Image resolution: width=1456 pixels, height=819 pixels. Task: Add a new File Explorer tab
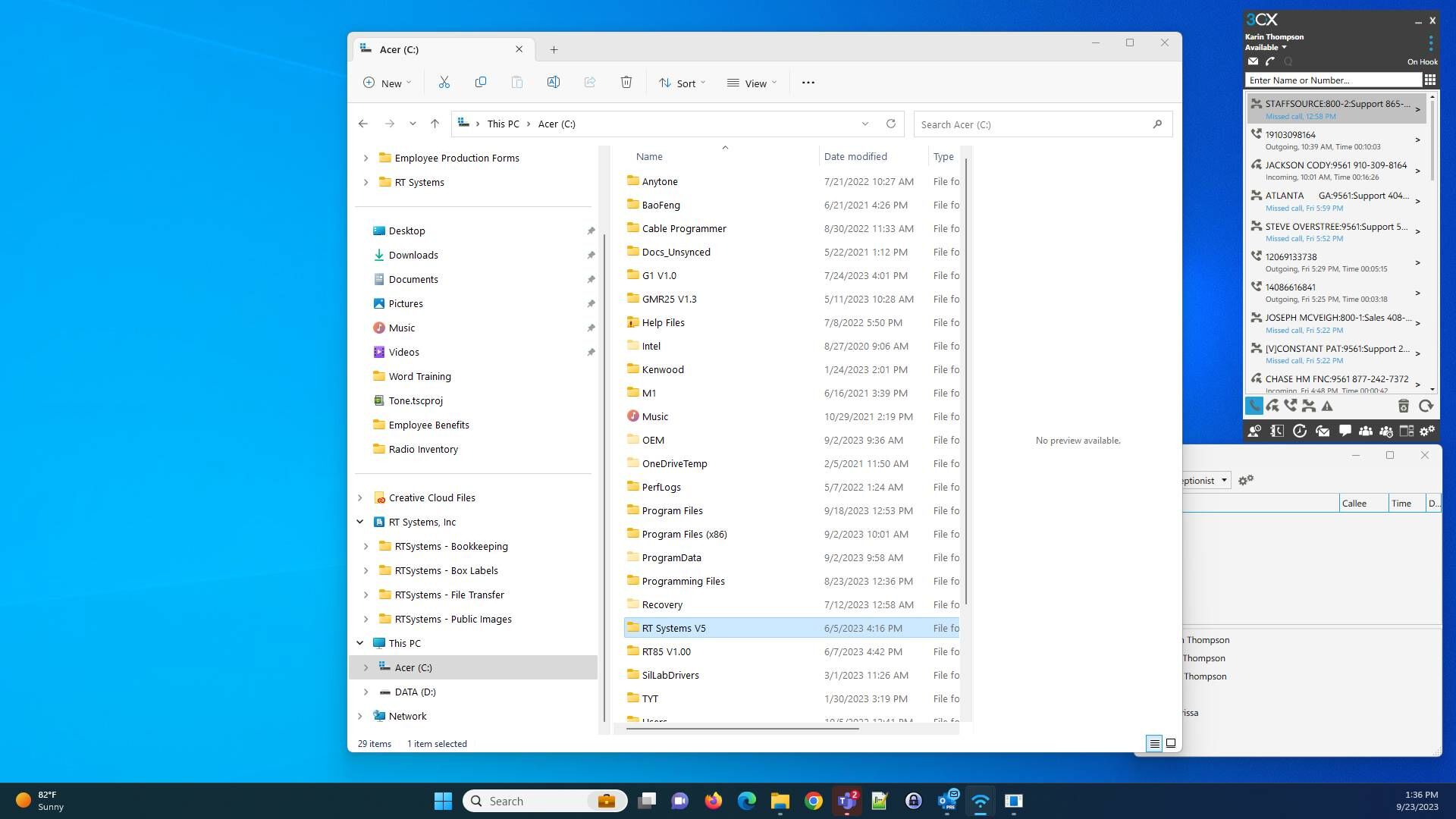[554, 49]
